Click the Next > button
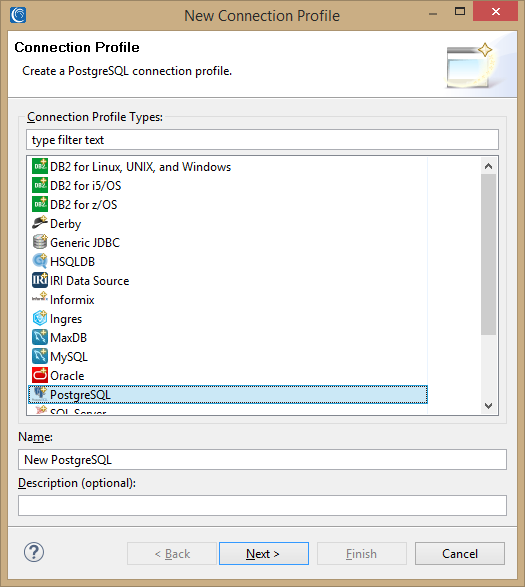Screen dimensions: 525x587 click(264, 554)
